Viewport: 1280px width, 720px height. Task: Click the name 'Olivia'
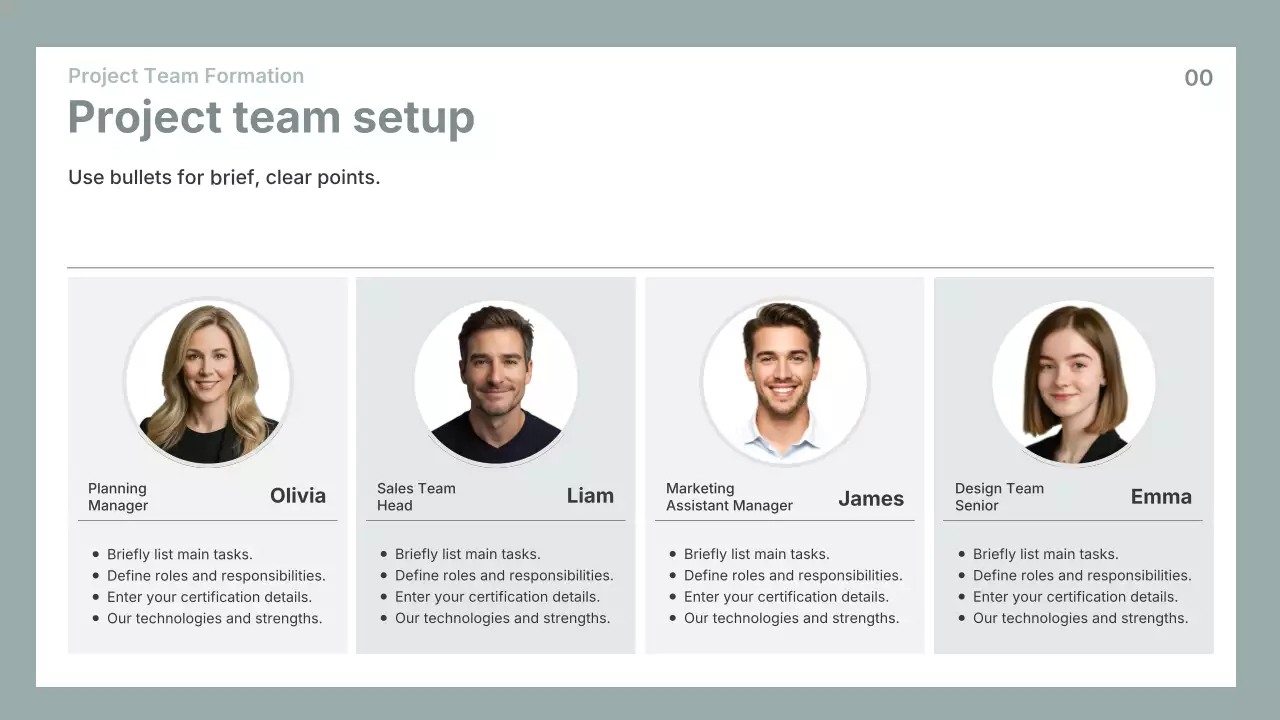298,496
